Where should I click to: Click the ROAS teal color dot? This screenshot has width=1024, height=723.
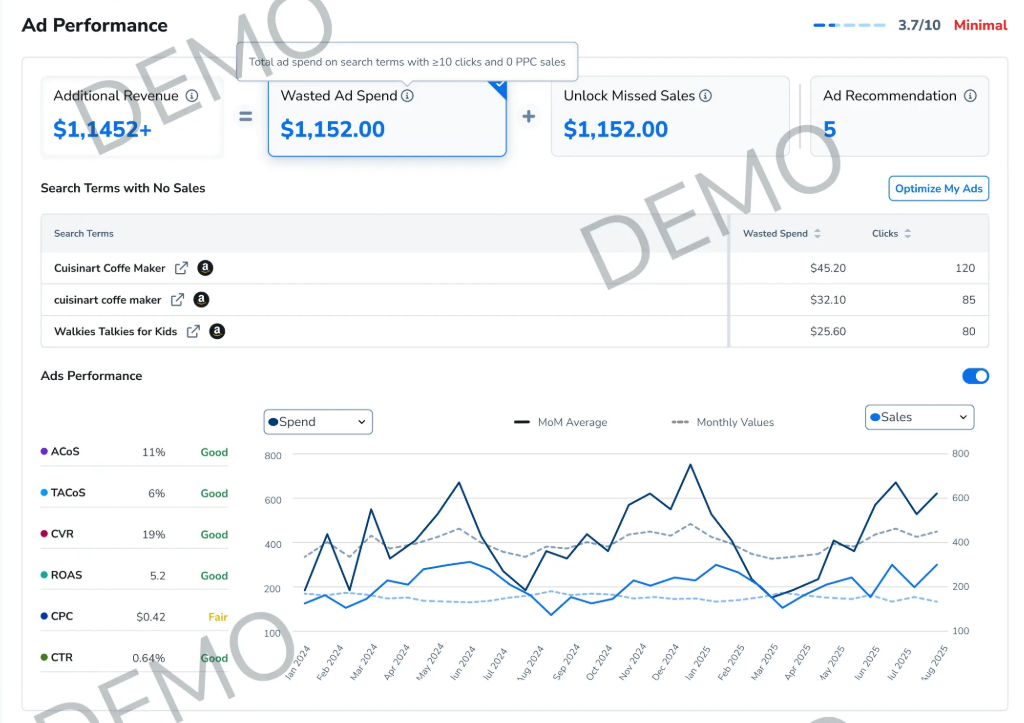44,575
